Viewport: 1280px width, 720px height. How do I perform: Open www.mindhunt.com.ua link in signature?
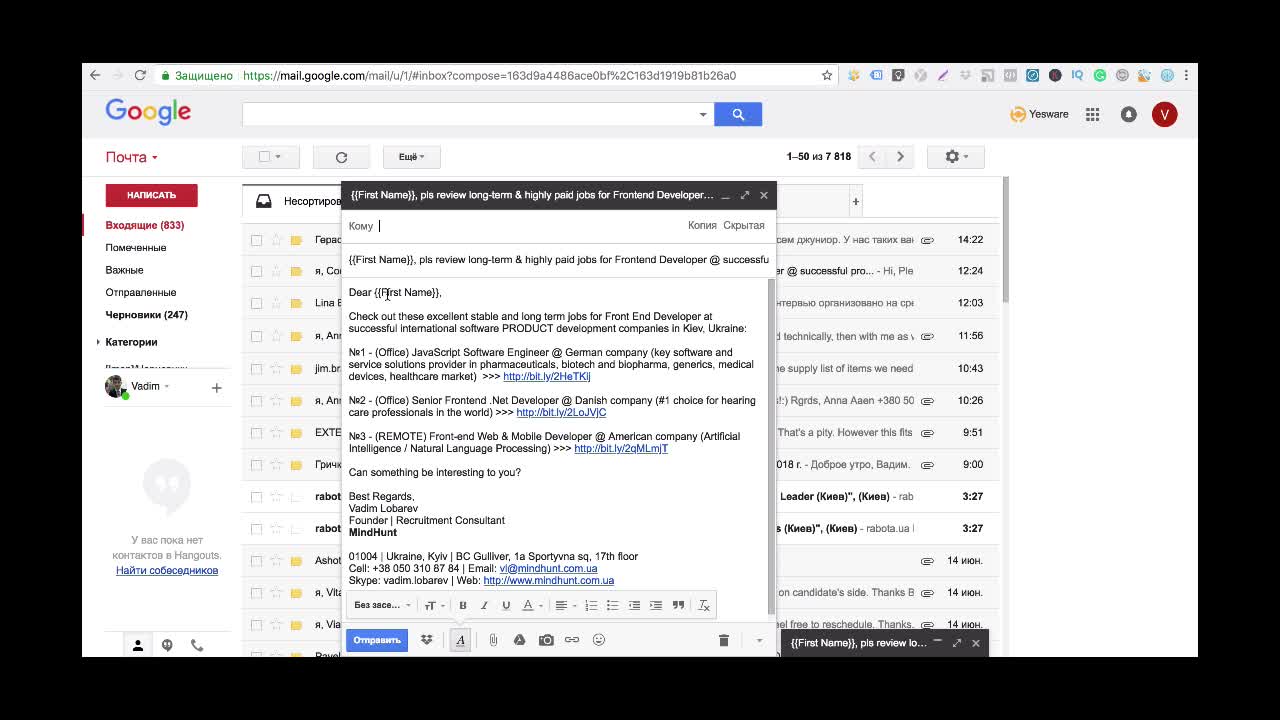[x=549, y=581]
